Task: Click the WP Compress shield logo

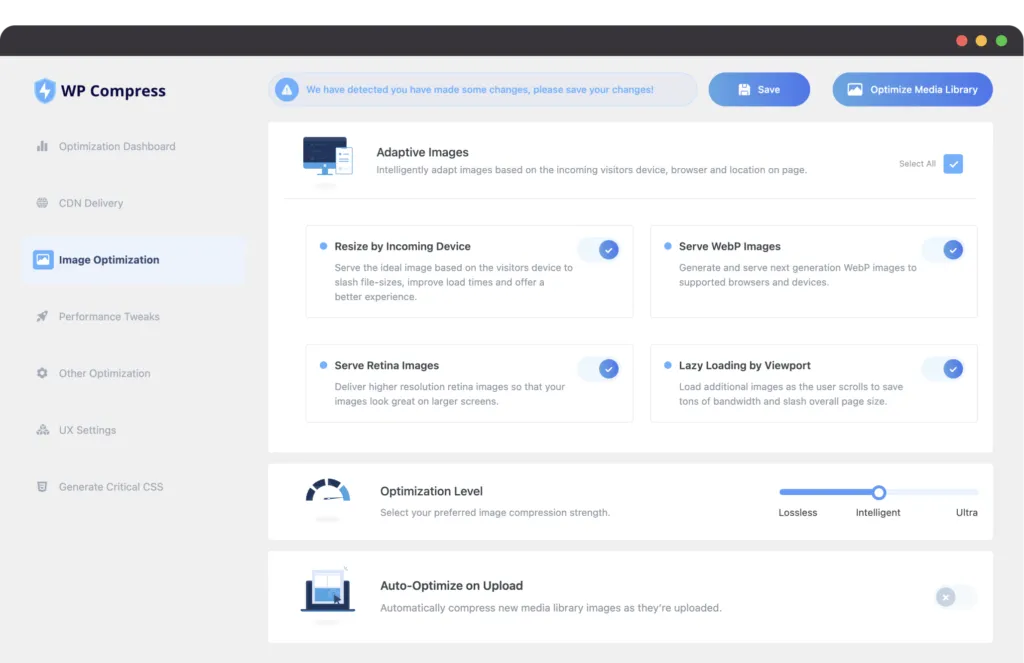Action: click(x=45, y=91)
